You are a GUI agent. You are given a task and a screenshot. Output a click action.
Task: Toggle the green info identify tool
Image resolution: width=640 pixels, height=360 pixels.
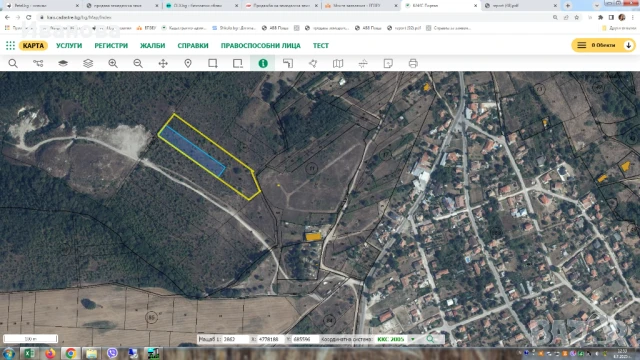coord(263,63)
